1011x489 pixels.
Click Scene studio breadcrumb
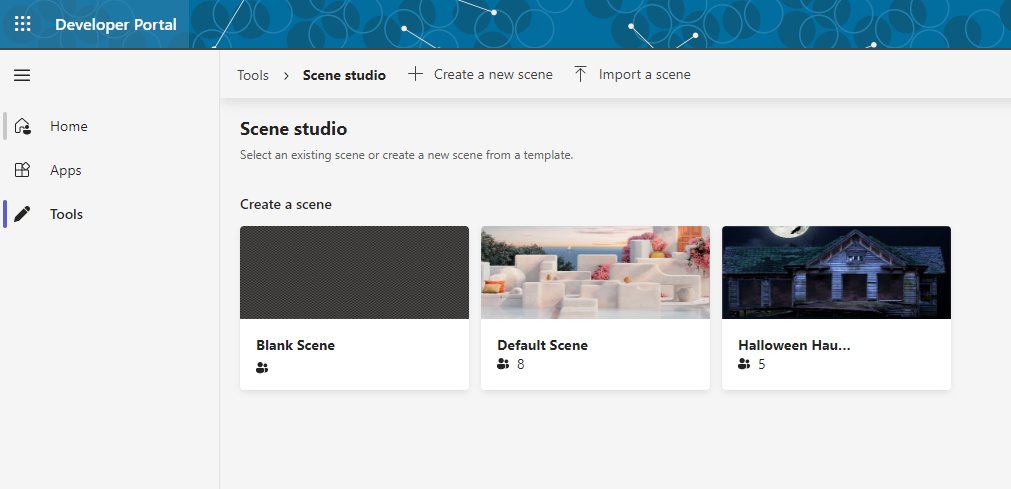pos(344,75)
